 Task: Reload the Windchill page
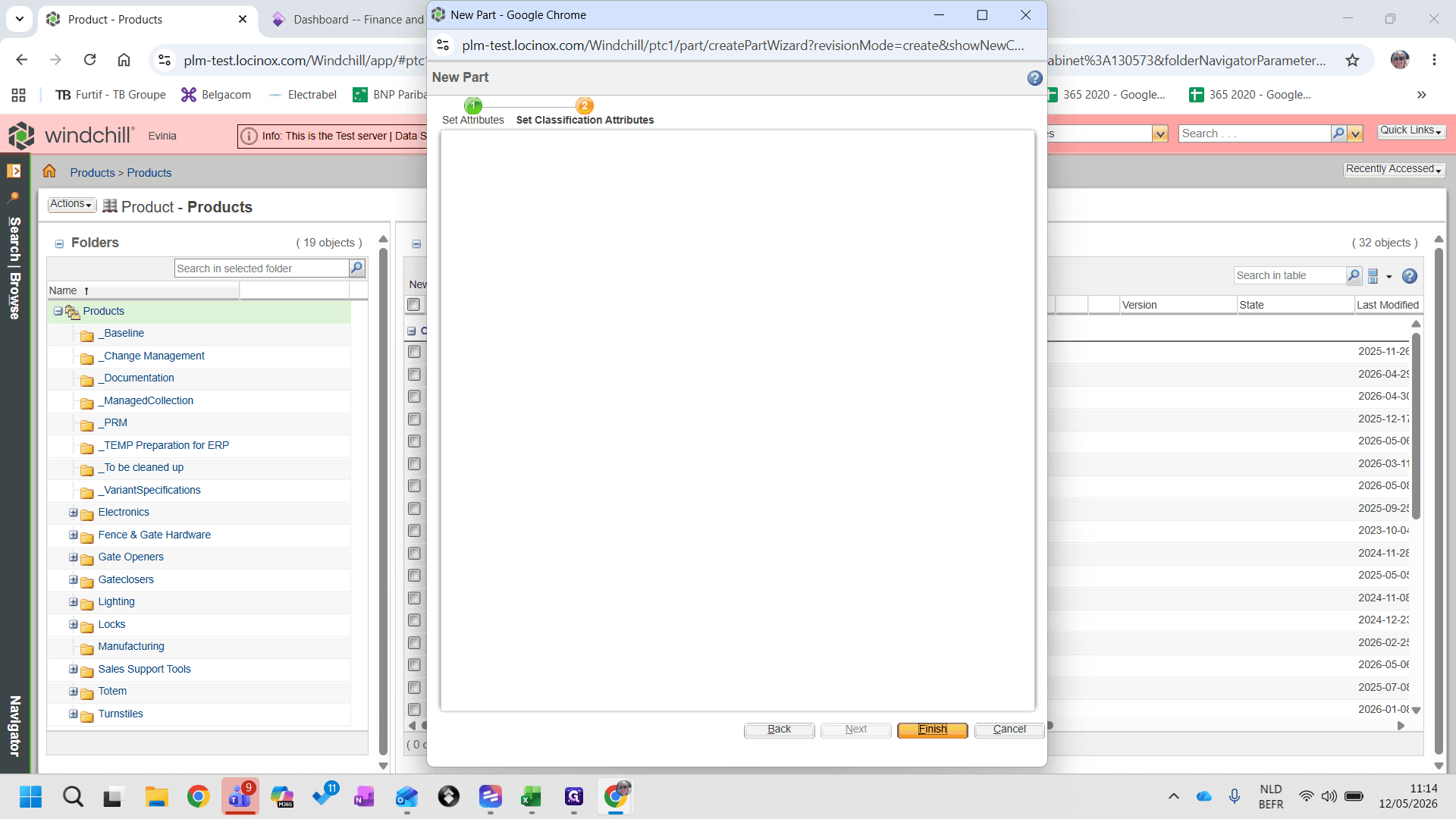[x=89, y=60]
